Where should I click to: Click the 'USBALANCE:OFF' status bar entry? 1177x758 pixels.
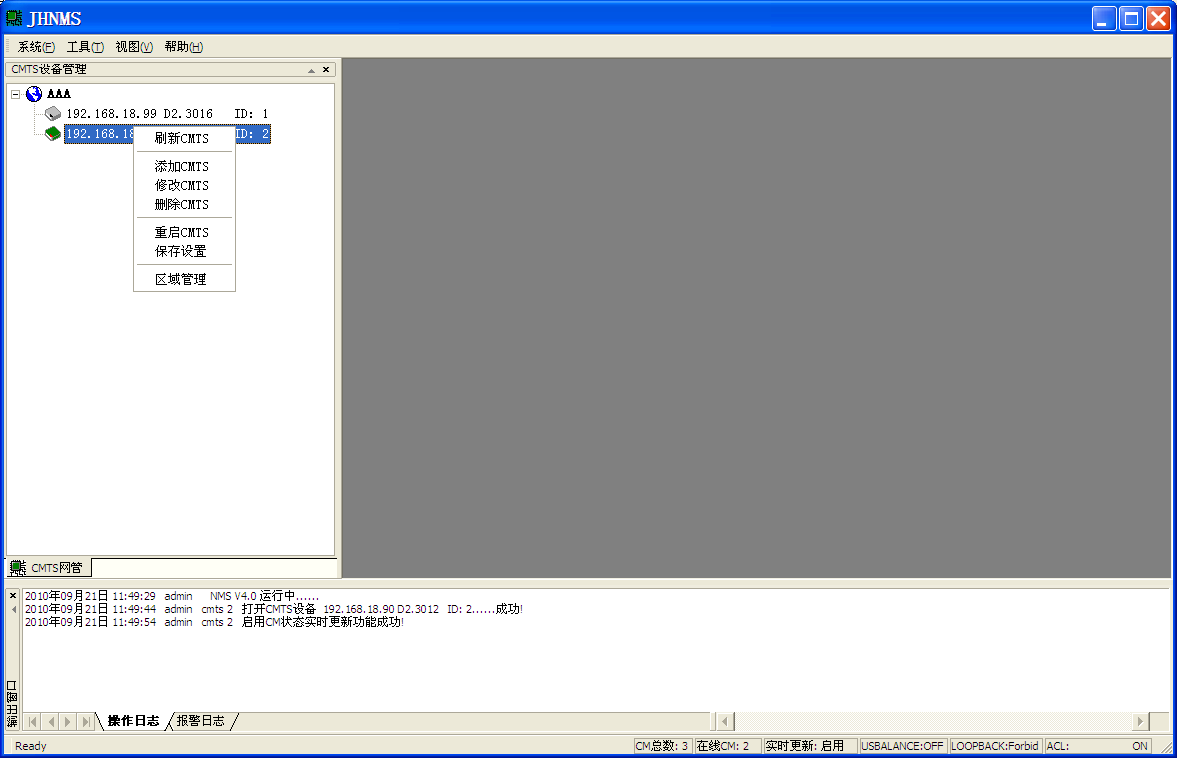coord(902,745)
